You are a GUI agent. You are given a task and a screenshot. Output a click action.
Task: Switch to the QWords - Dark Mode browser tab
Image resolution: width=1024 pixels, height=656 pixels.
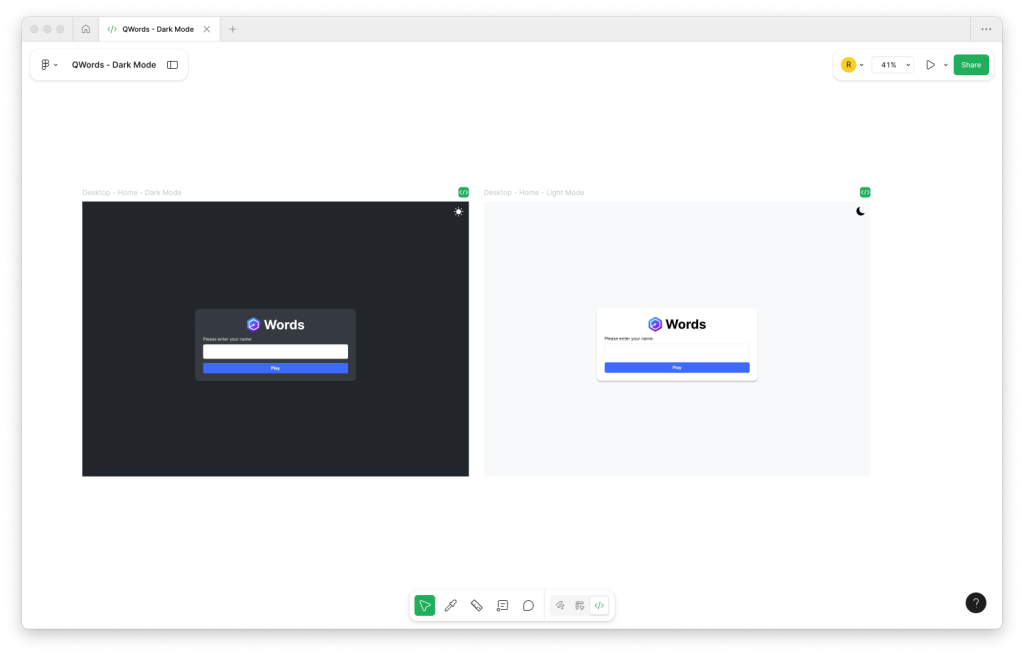tap(160, 29)
